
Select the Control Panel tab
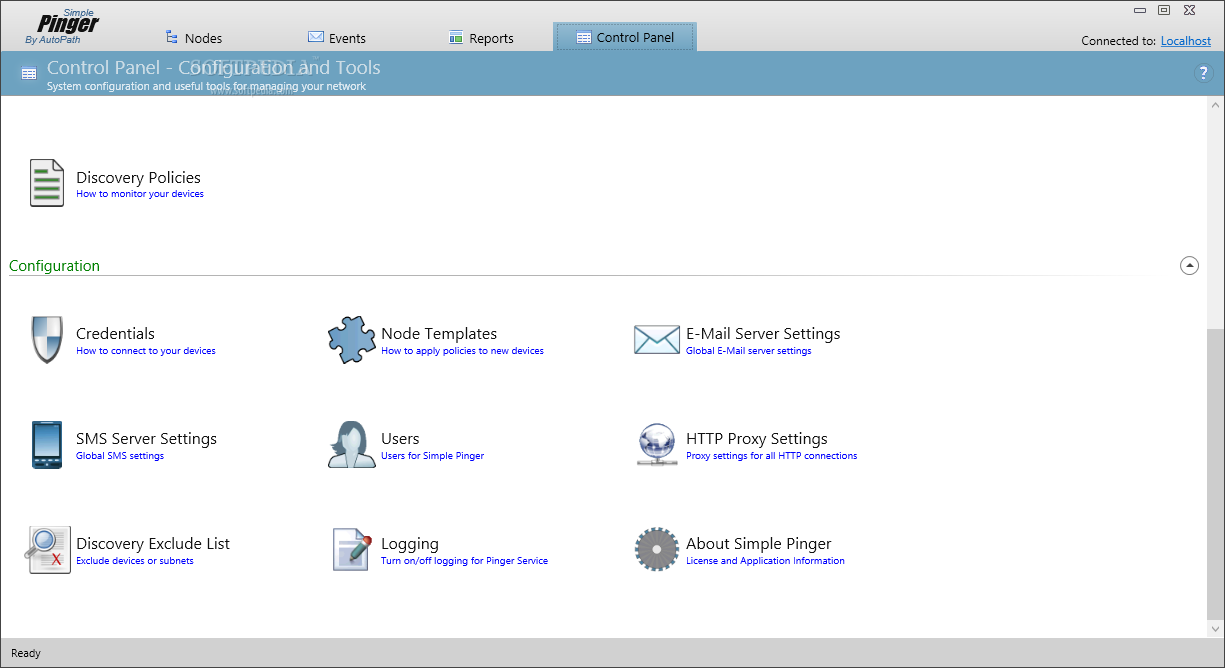(x=625, y=37)
